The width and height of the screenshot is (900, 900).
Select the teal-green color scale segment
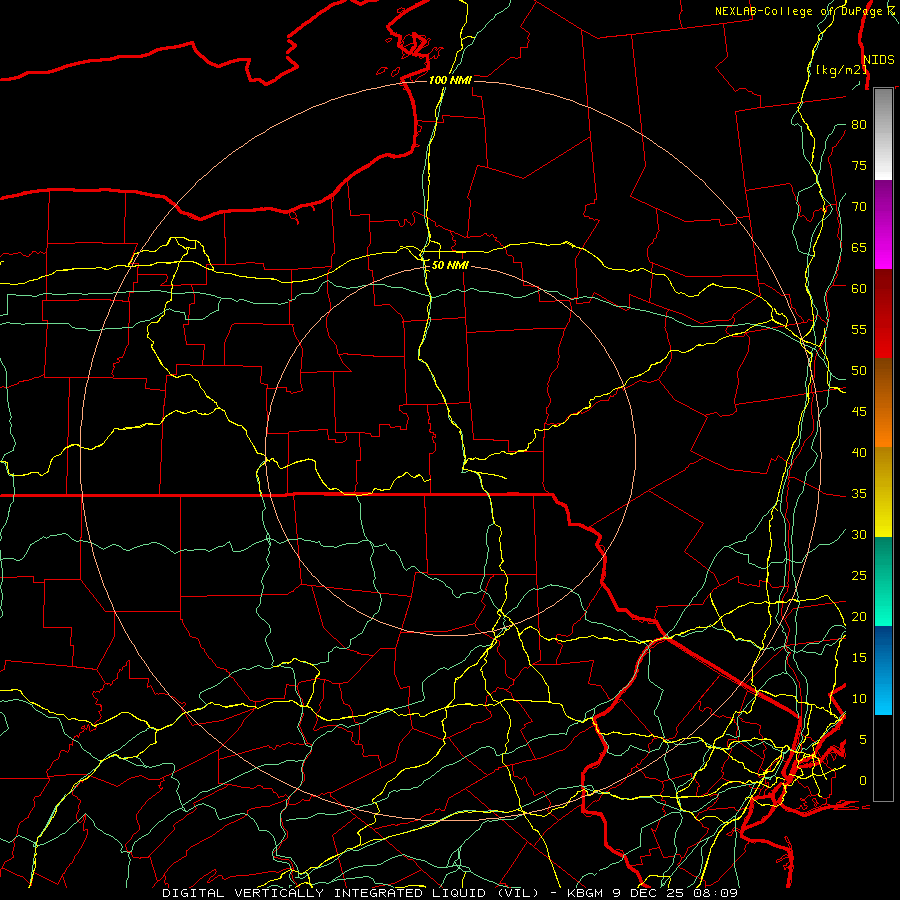[x=883, y=581]
